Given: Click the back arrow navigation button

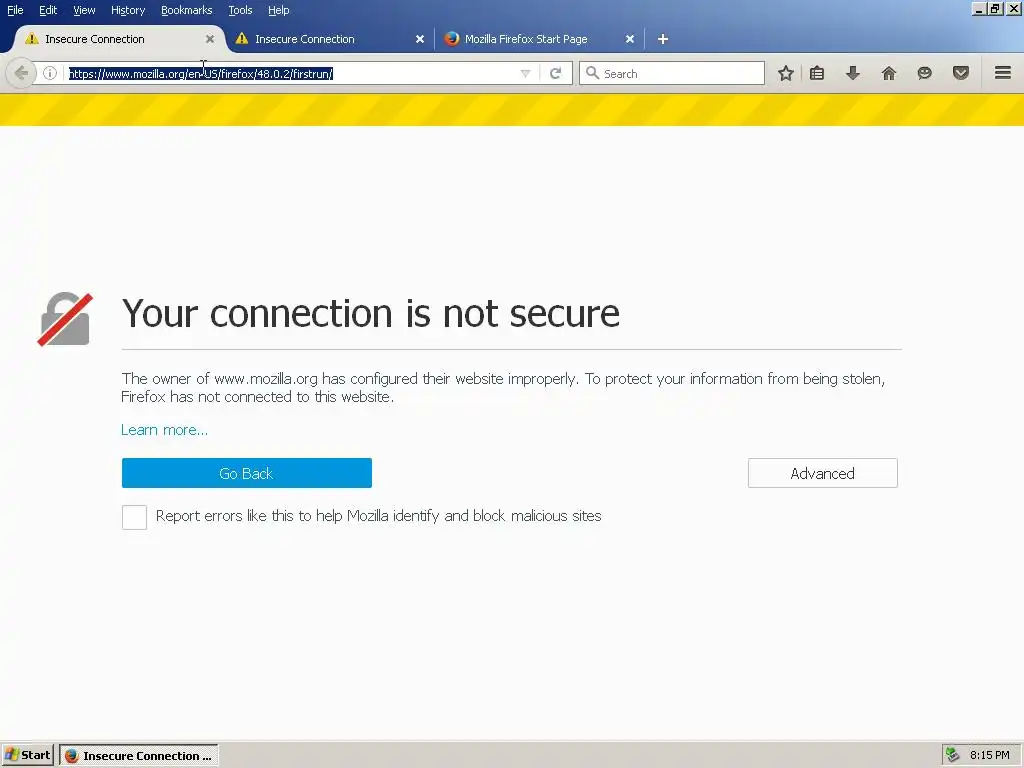Looking at the screenshot, I should (x=21, y=73).
